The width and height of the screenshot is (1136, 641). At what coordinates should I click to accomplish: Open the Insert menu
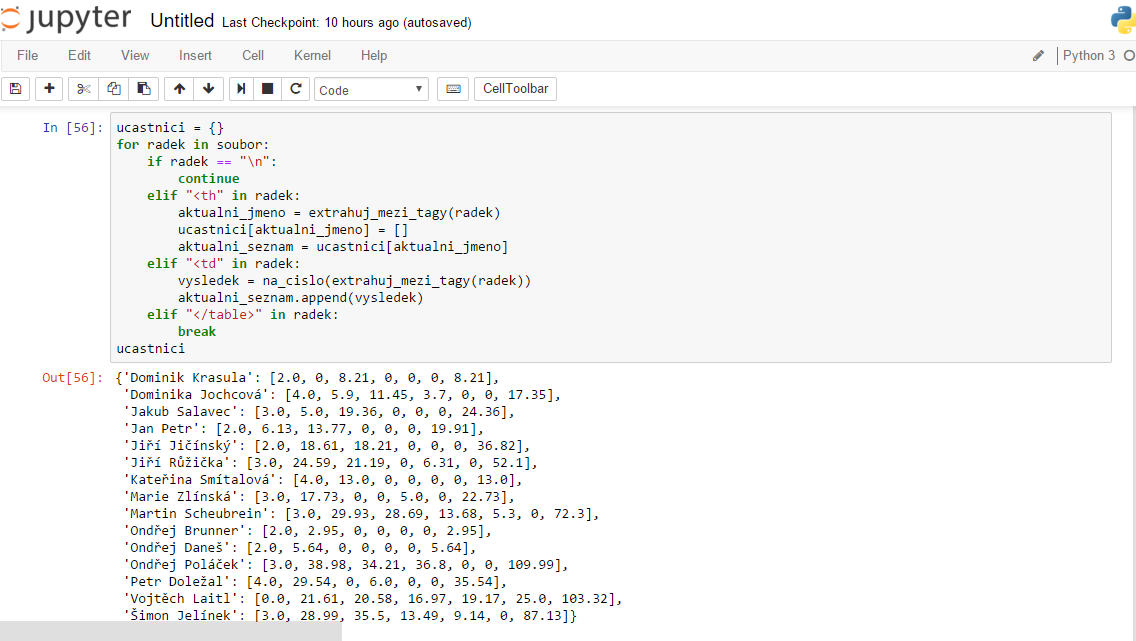195,56
